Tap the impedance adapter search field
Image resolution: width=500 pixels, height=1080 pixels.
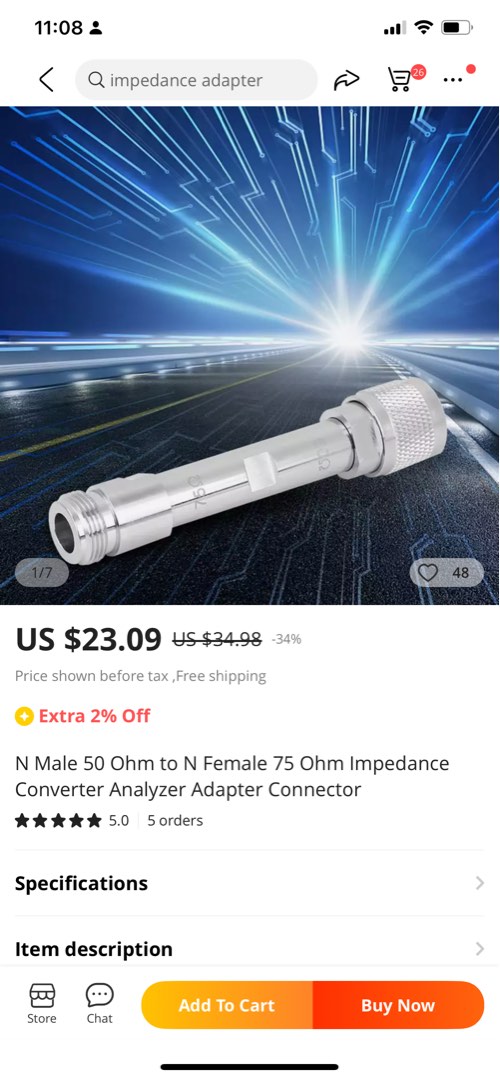(x=196, y=80)
